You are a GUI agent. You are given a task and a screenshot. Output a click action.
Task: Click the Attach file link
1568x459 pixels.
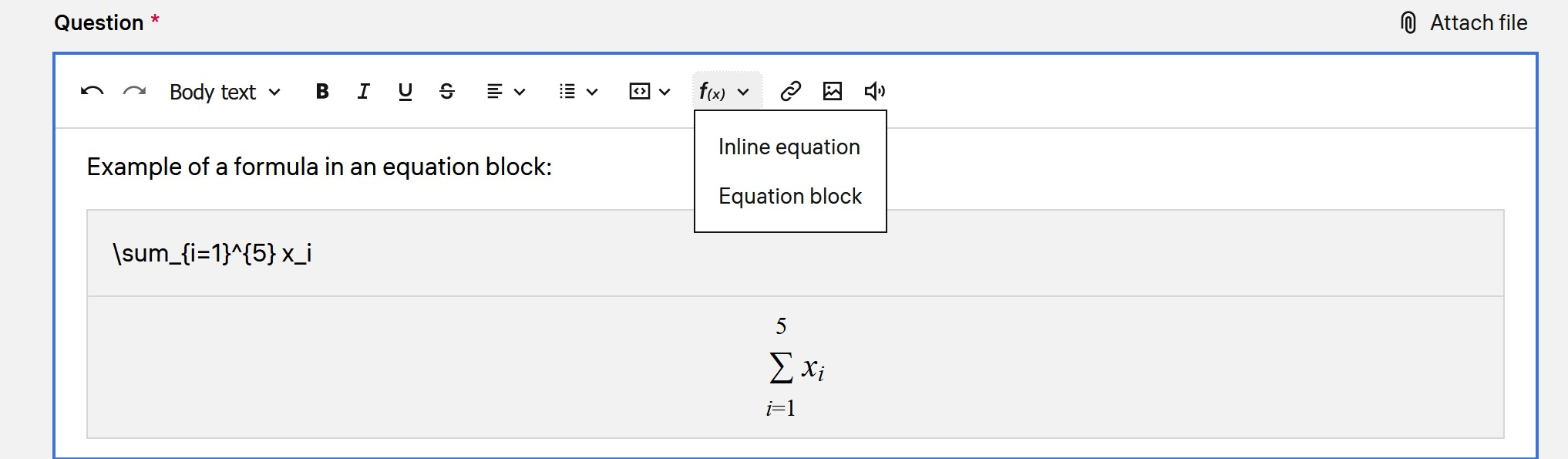pyautogui.click(x=1478, y=22)
